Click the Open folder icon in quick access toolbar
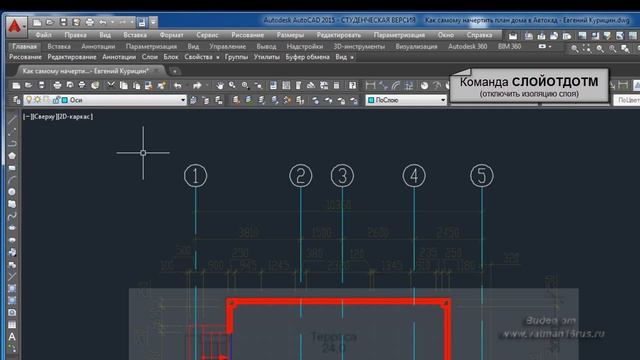 pos(50,22)
